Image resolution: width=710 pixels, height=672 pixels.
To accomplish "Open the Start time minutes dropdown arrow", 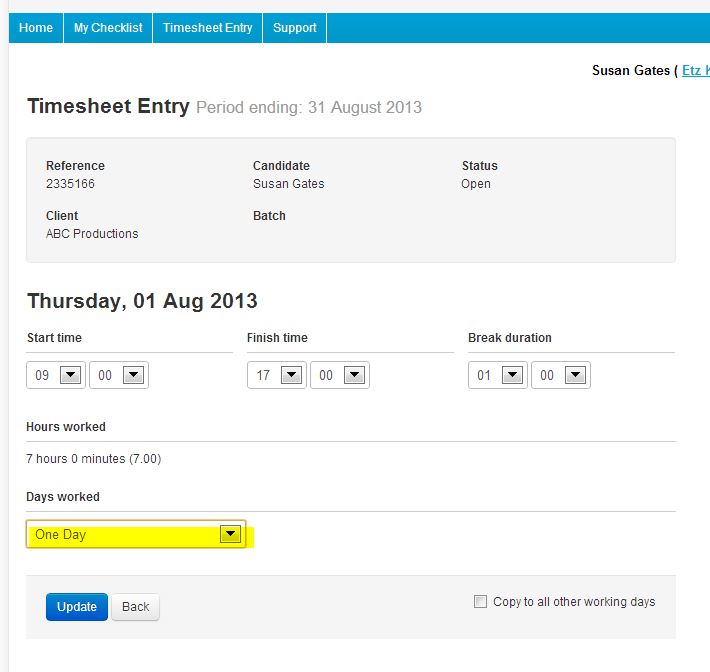I will click(x=134, y=375).
